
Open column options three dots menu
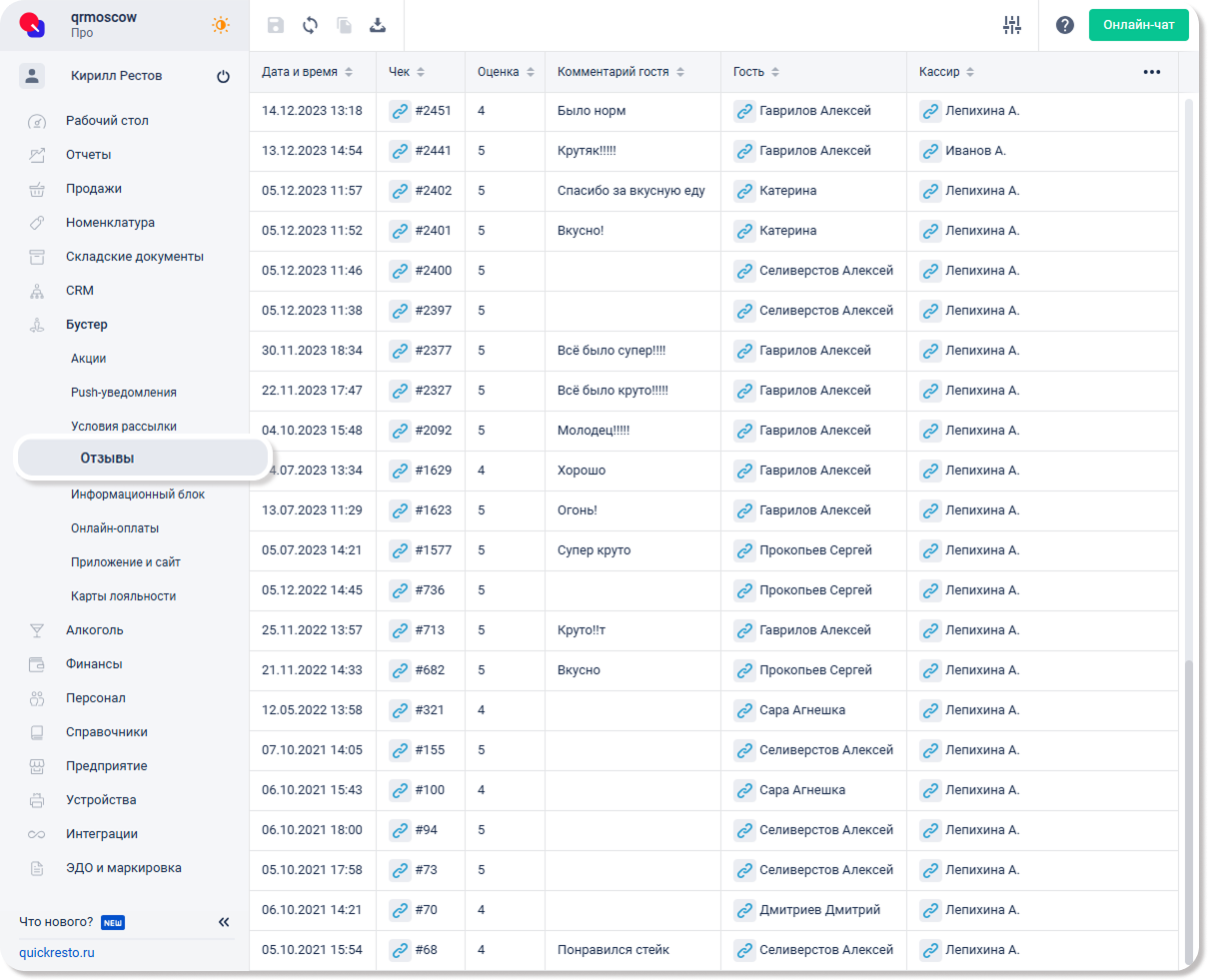click(1152, 72)
